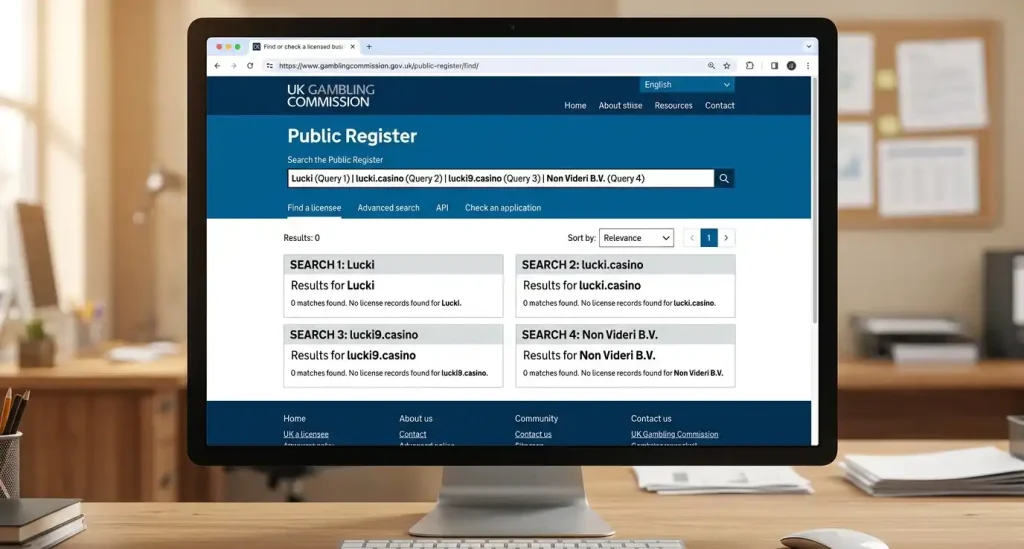Close the 'Find or check a licensed' tab

click(353, 47)
